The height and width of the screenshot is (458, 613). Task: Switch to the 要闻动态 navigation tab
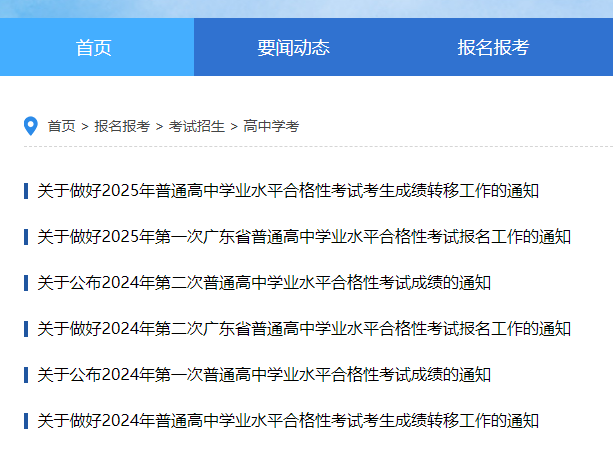[x=293, y=47]
